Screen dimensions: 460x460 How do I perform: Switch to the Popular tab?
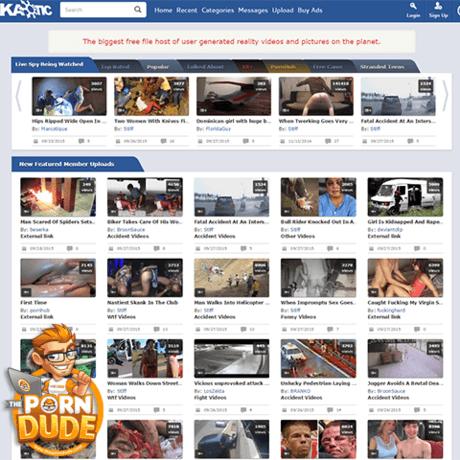tap(158, 67)
